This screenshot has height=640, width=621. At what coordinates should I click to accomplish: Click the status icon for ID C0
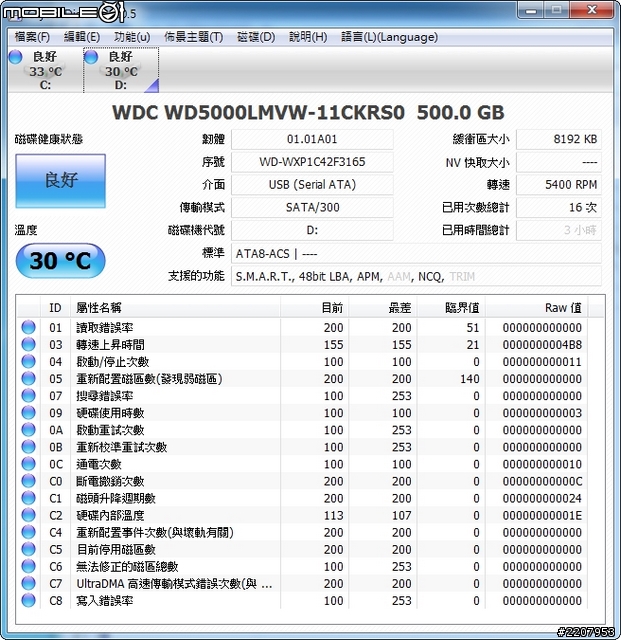[x=29, y=481]
